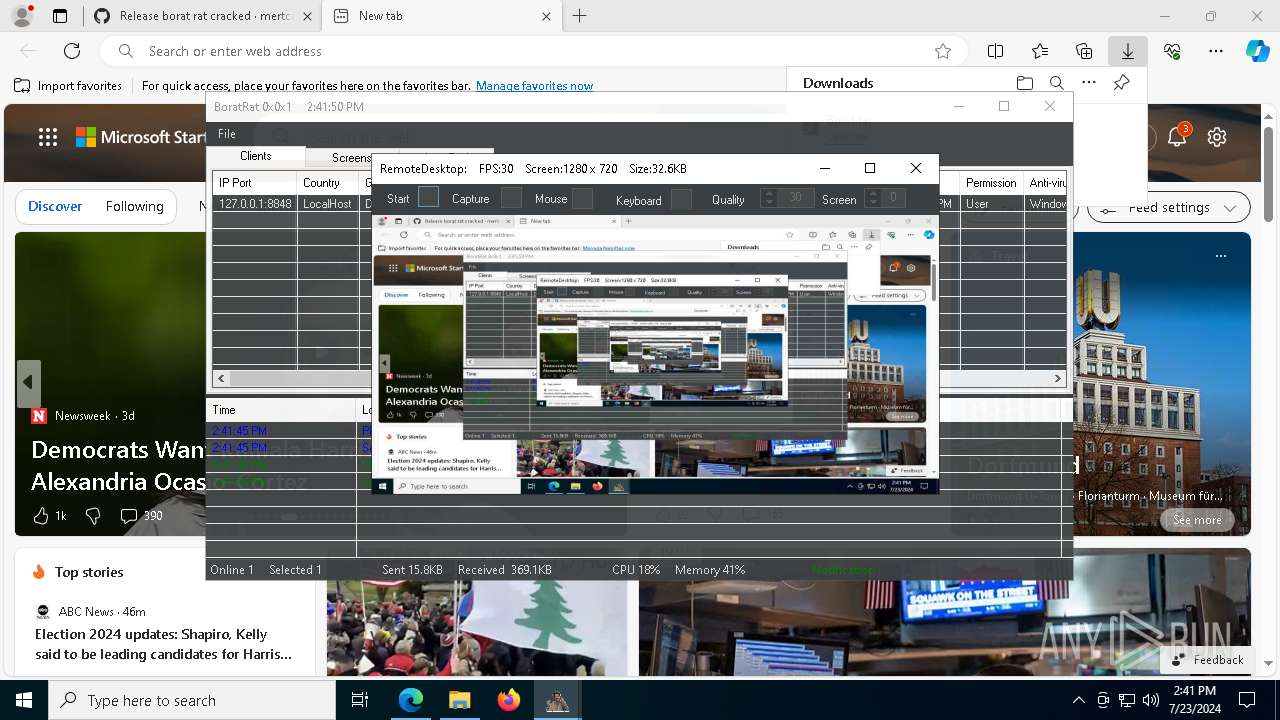The height and width of the screenshot is (720, 1280).
Task: Open comments on the Newsweek story
Action: pyautogui.click(x=141, y=516)
